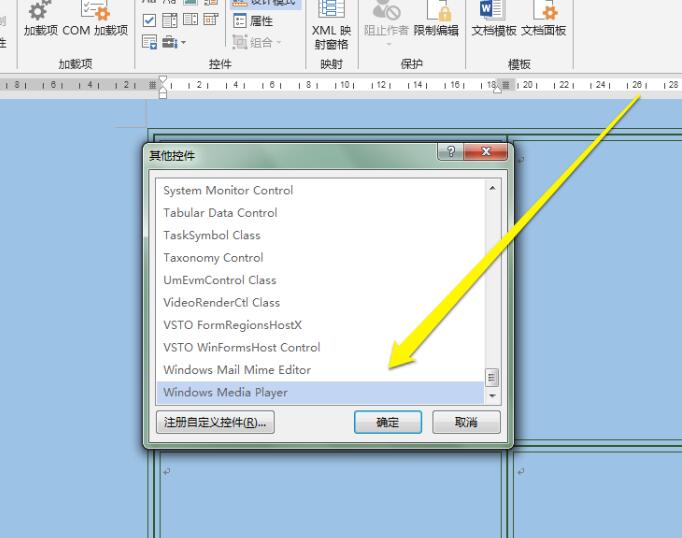The image size is (682, 538).
Task: Select UmEvmControl Class in list
Action: pos(320,280)
